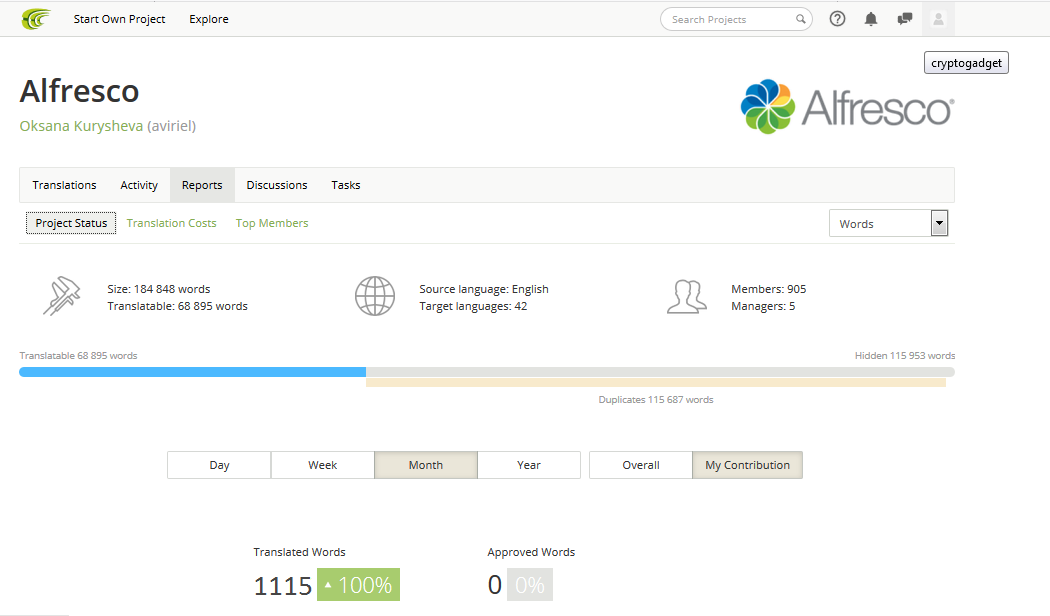Switch to the Discussions tab
The width and height of the screenshot is (1050, 616).
(277, 185)
